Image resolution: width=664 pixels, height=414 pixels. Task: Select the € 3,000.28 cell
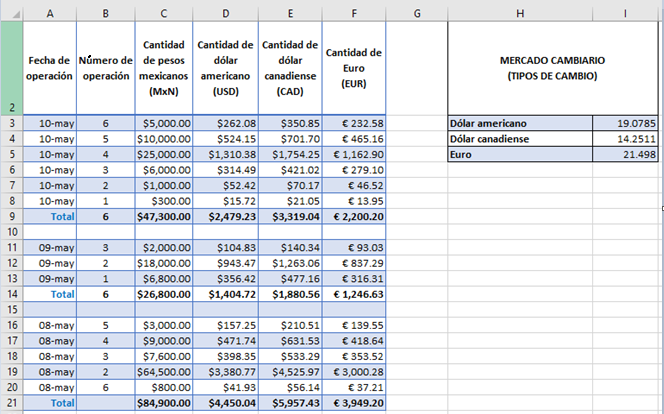(x=354, y=372)
